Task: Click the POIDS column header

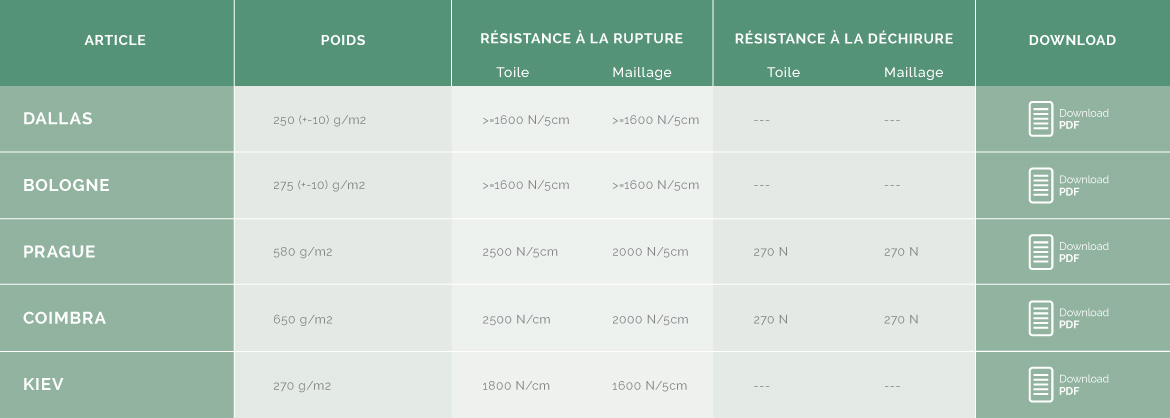Action: pyautogui.click(x=343, y=40)
